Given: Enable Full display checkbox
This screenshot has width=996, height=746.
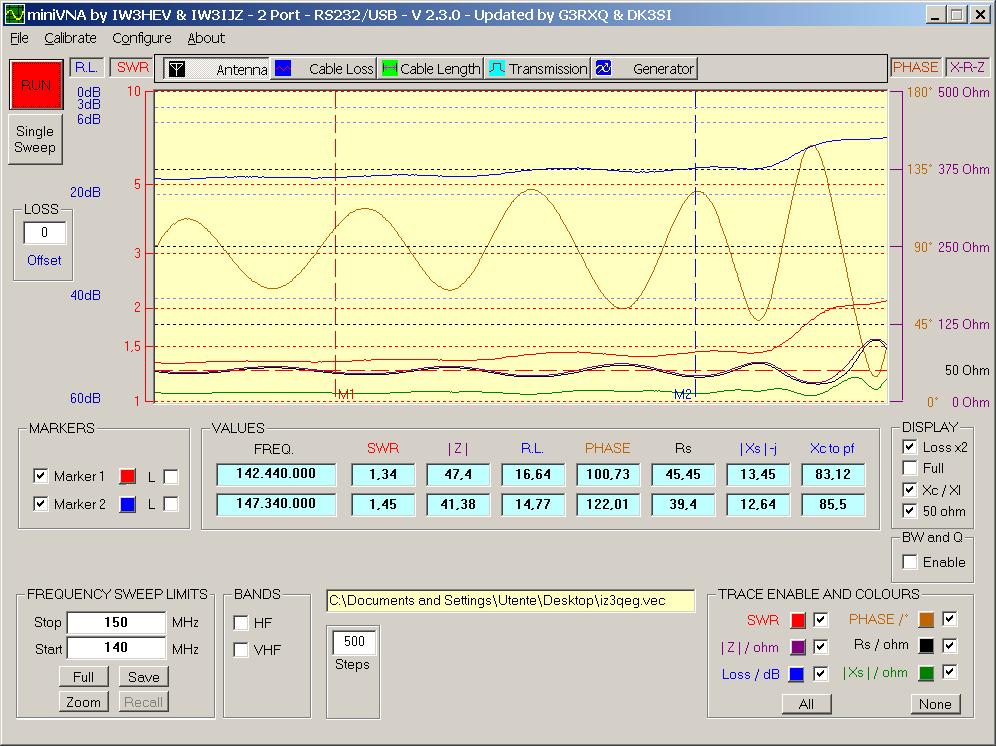Looking at the screenshot, I should pos(910,468).
